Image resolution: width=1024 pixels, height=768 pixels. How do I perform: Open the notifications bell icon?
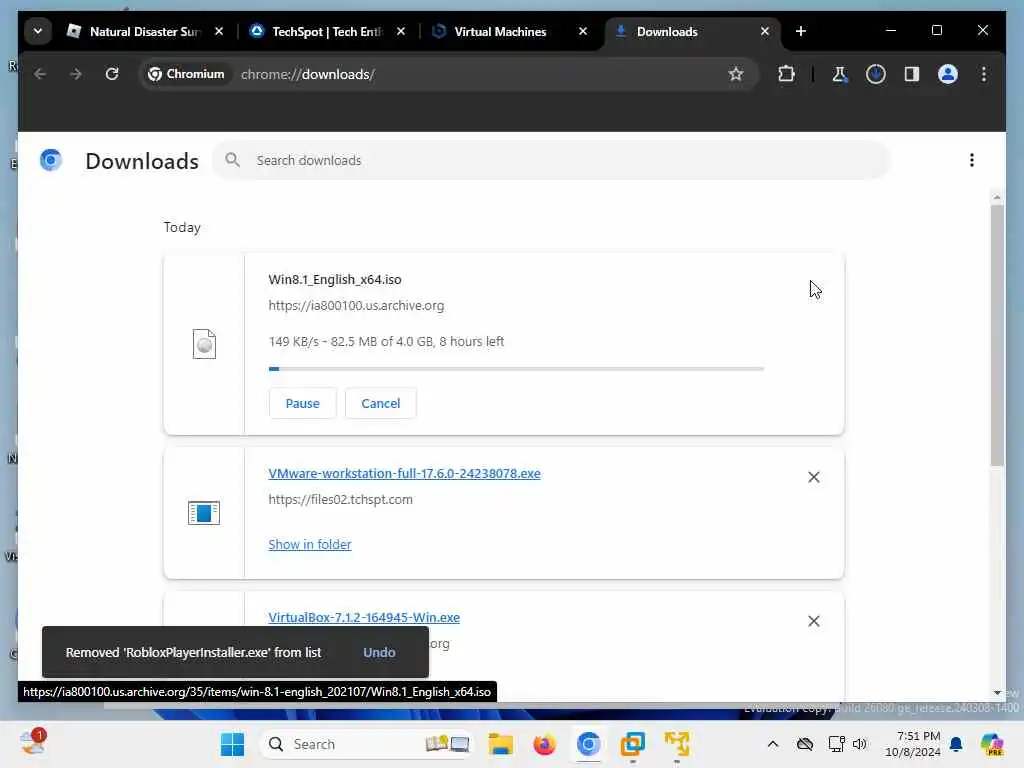[956, 744]
